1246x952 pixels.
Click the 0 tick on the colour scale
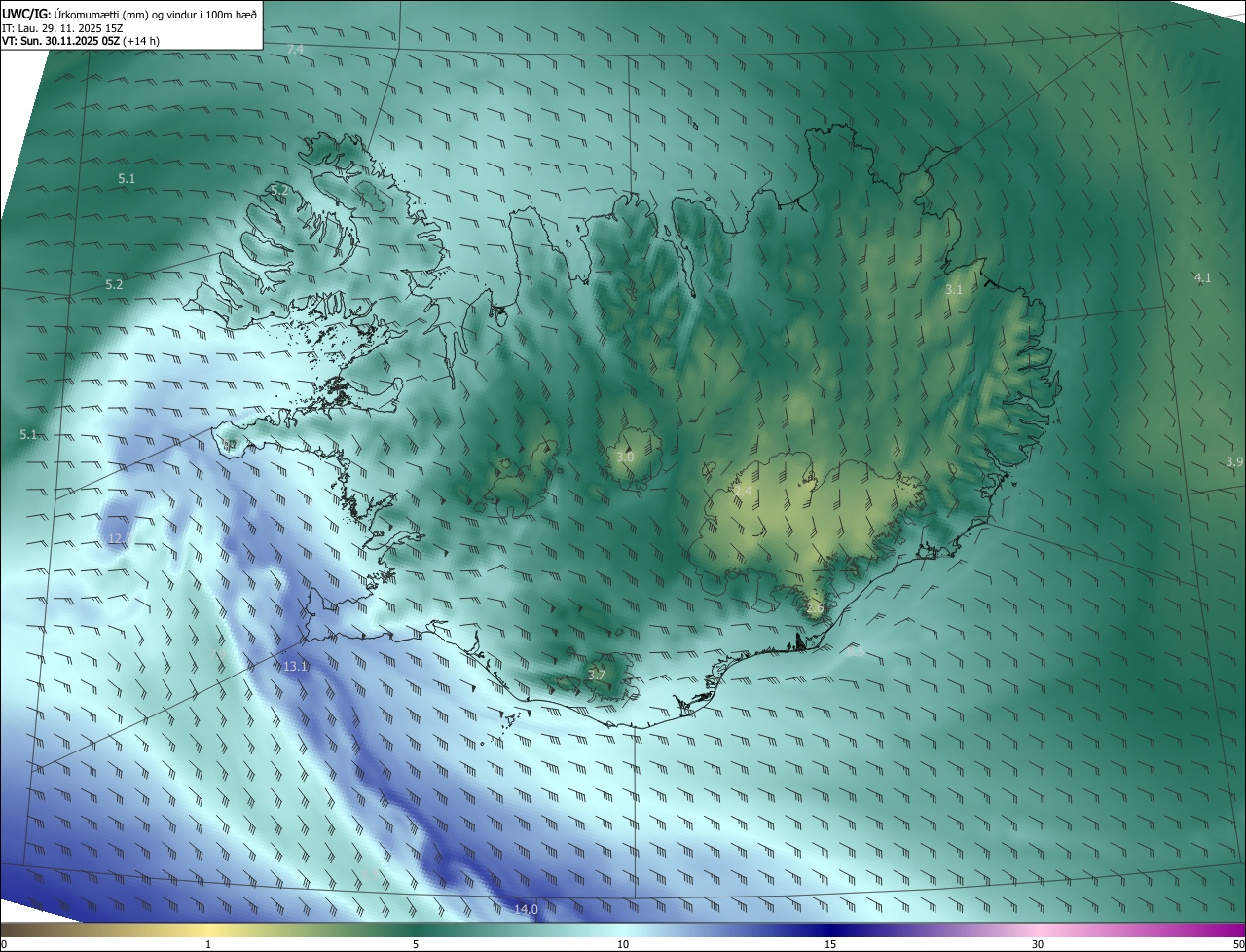[3, 944]
